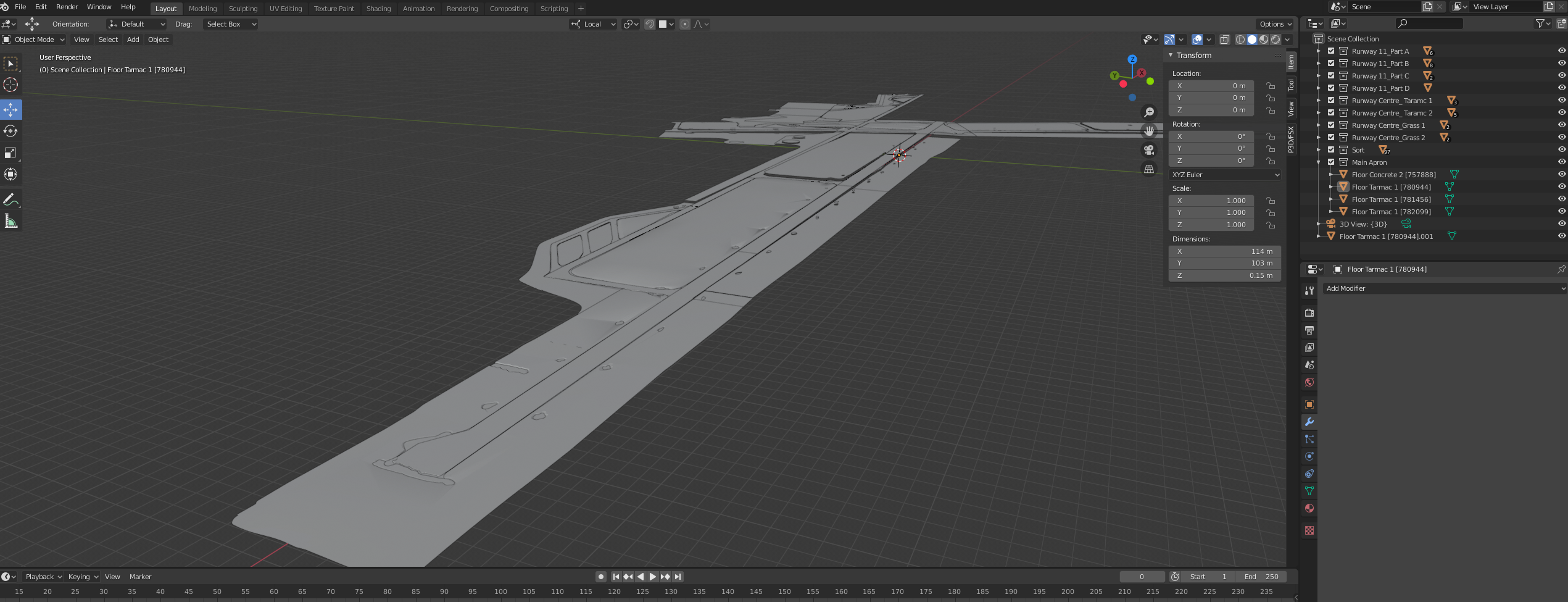1568x602 pixels.
Task: Collapse the Main Apron collection
Action: tap(1319, 162)
